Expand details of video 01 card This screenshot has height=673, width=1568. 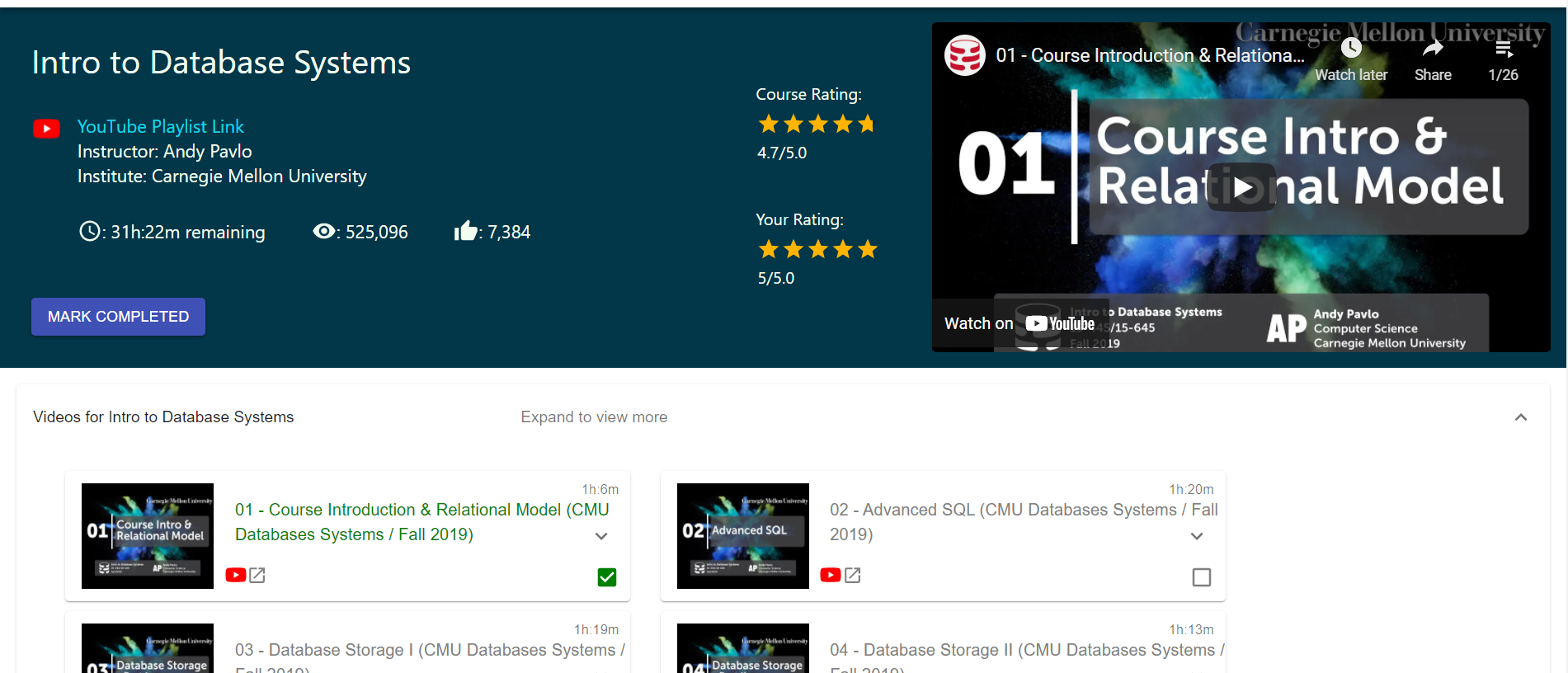pyautogui.click(x=601, y=536)
